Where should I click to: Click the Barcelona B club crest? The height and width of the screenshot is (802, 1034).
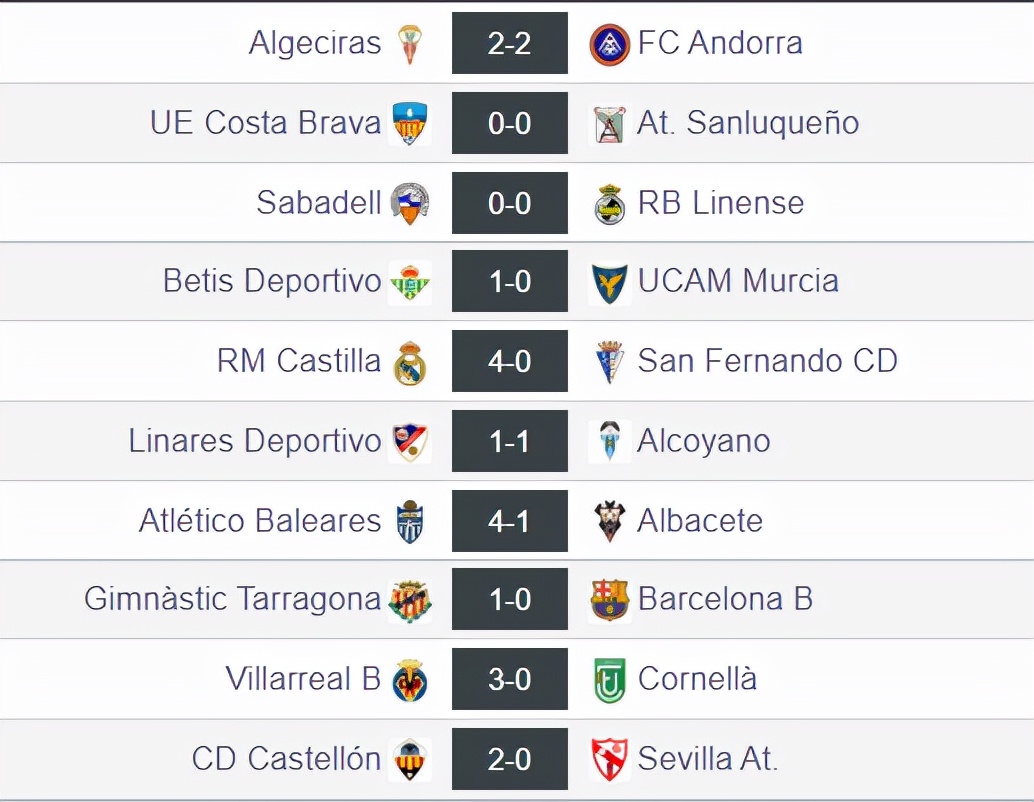click(609, 600)
